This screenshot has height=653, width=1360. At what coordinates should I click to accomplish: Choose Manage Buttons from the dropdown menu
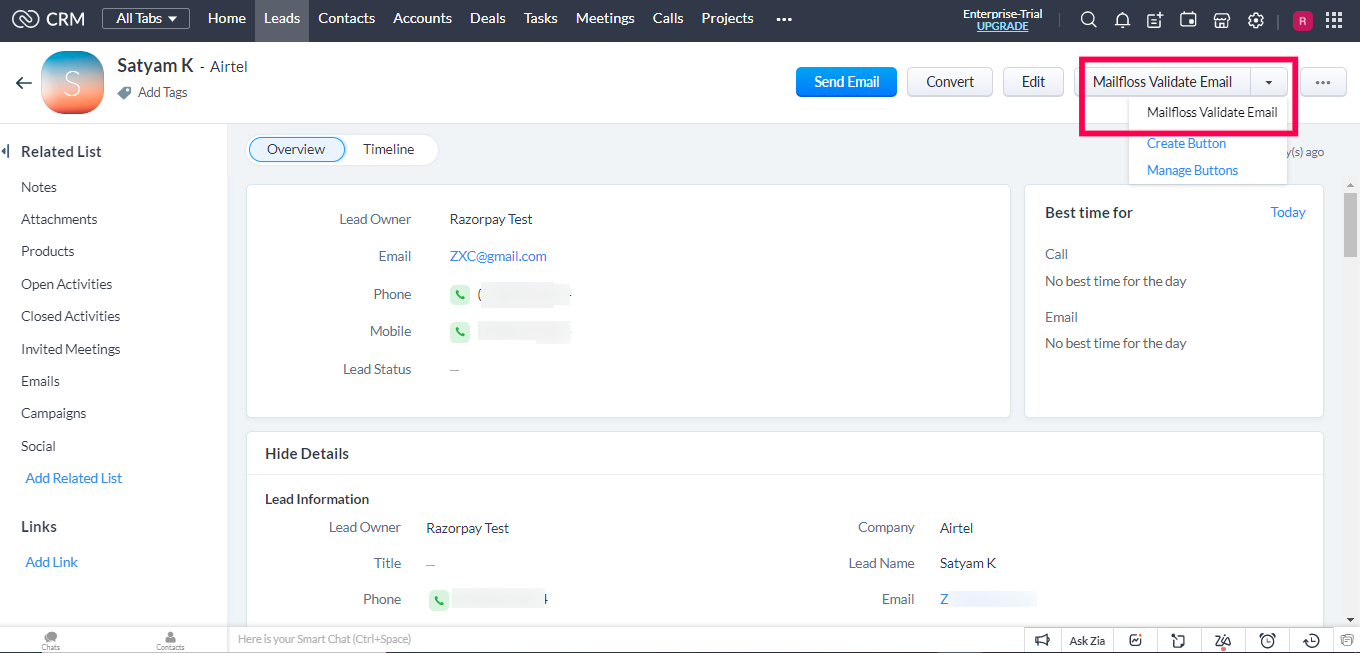(x=1192, y=171)
